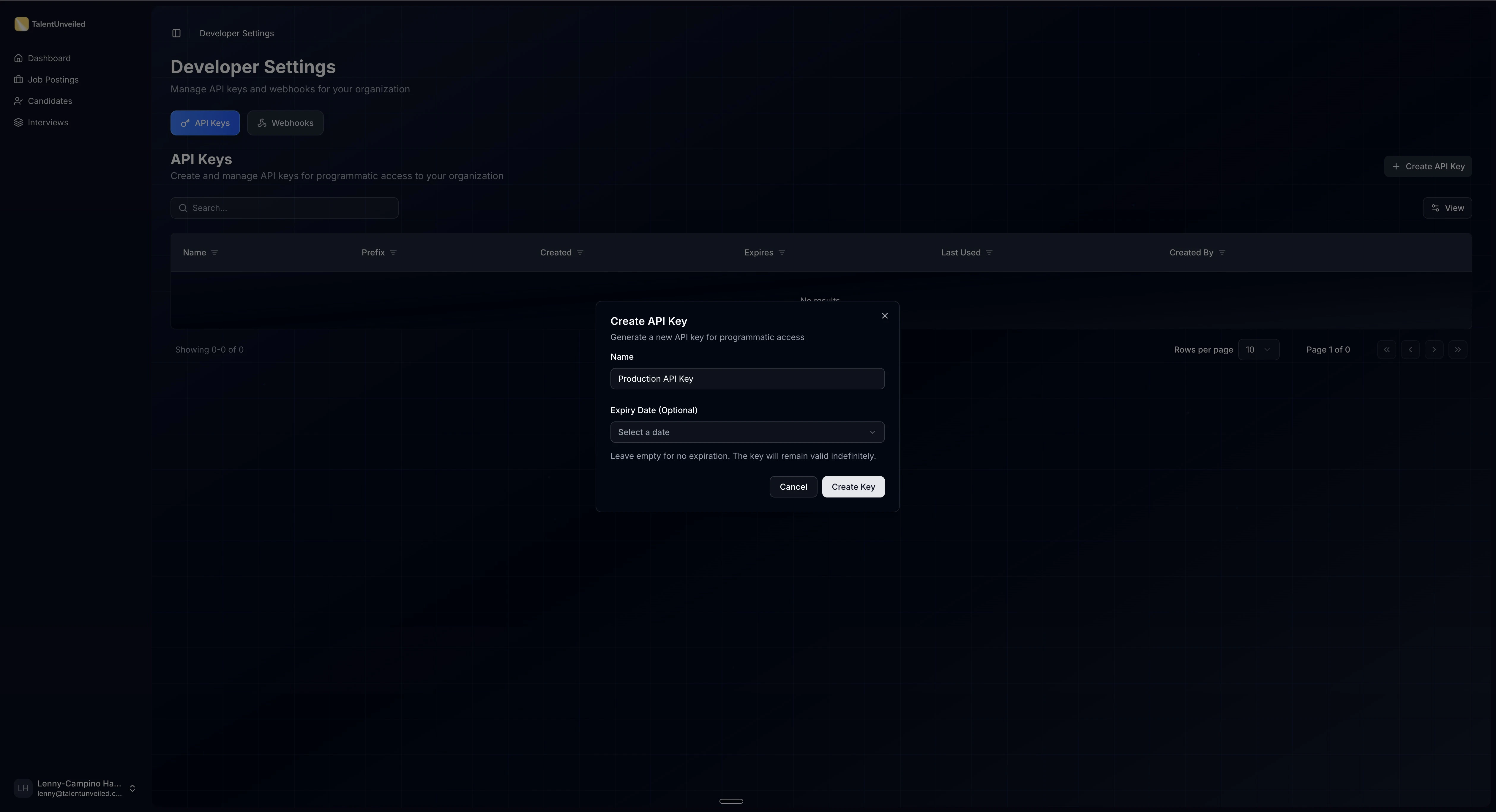Open the Rows per page dropdown
This screenshot has height=812, width=1496.
click(x=1259, y=349)
